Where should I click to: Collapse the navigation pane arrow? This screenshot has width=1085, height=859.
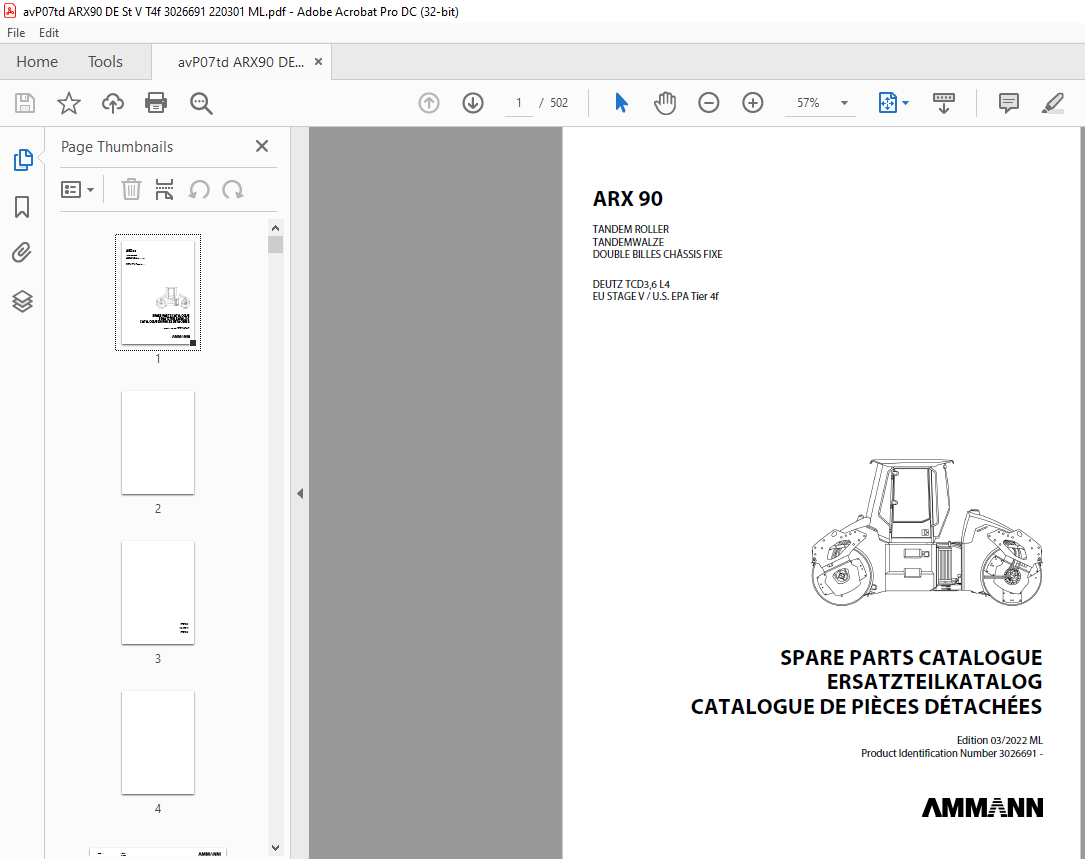300,494
